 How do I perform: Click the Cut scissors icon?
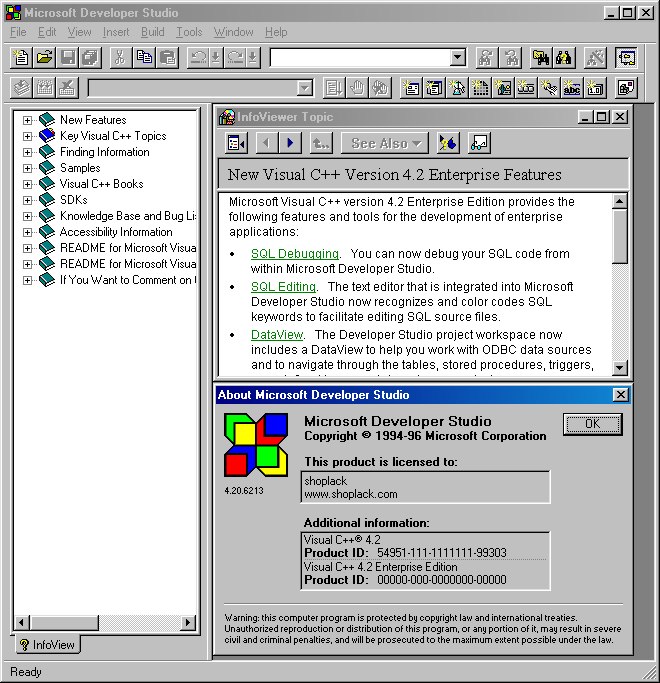(120, 57)
